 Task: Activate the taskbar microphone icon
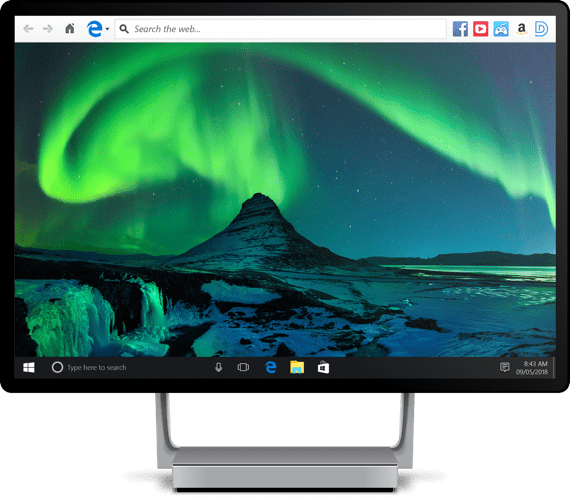click(x=218, y=368)
